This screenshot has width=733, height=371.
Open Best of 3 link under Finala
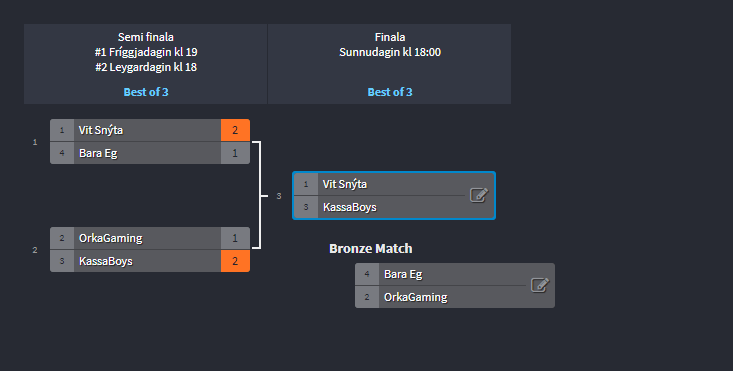[390, 92]
